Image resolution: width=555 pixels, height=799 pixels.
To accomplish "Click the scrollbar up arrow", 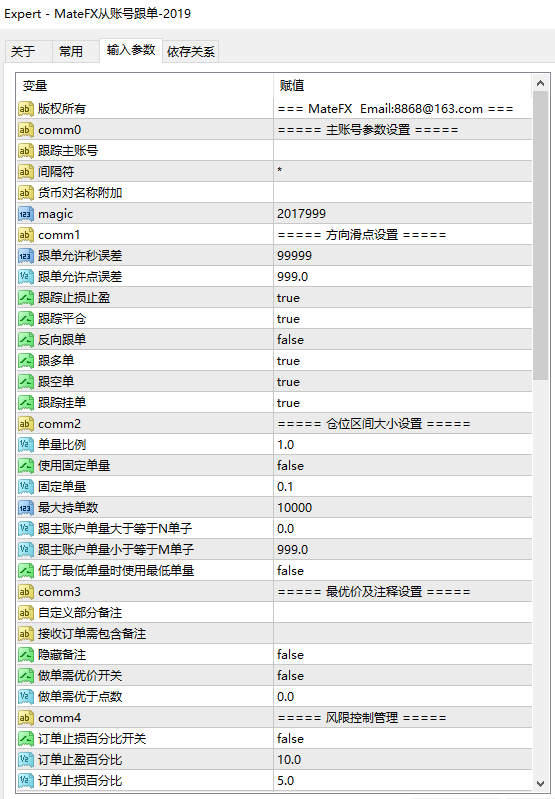I will point(541,83).
